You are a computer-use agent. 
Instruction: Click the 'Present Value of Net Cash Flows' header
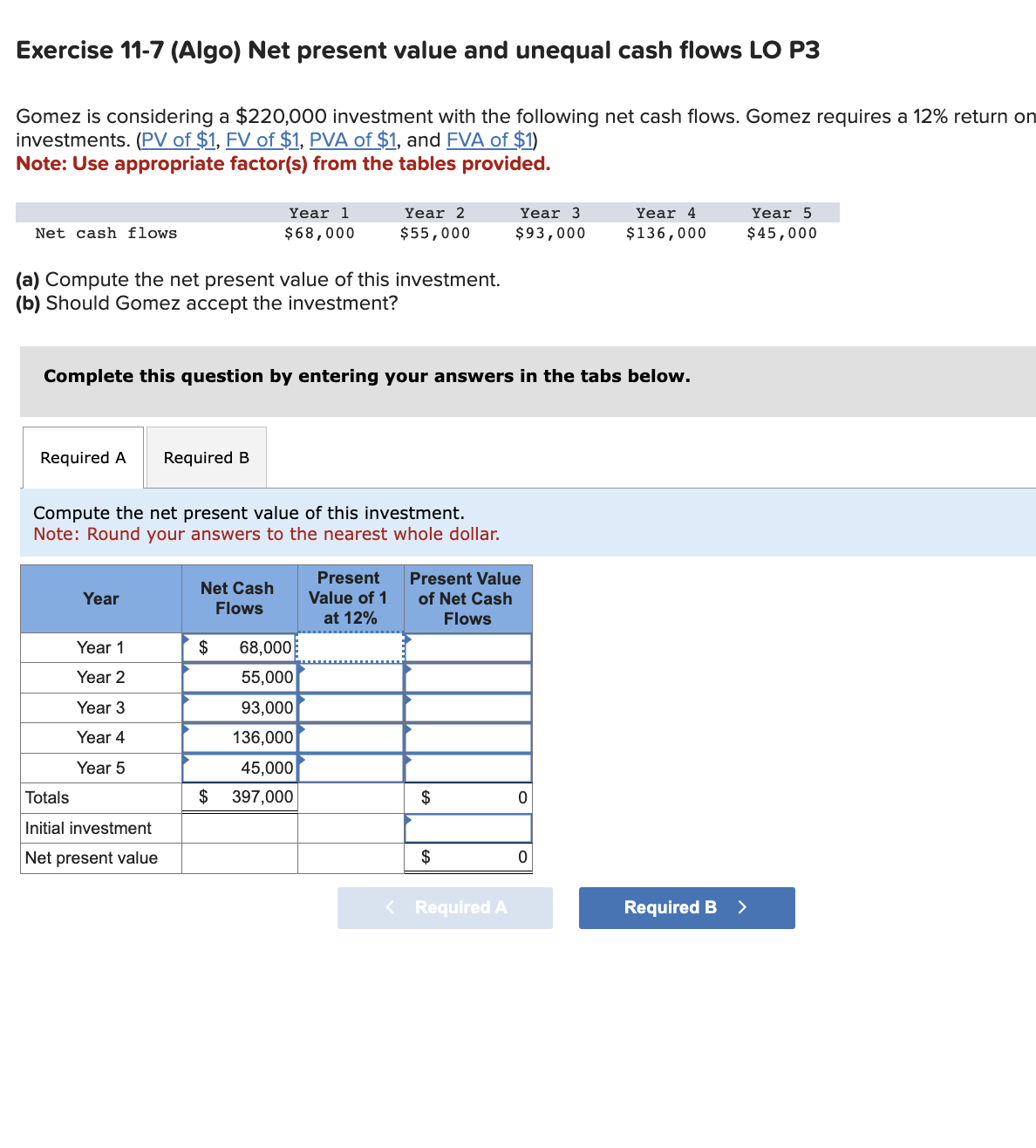[467, 598]
